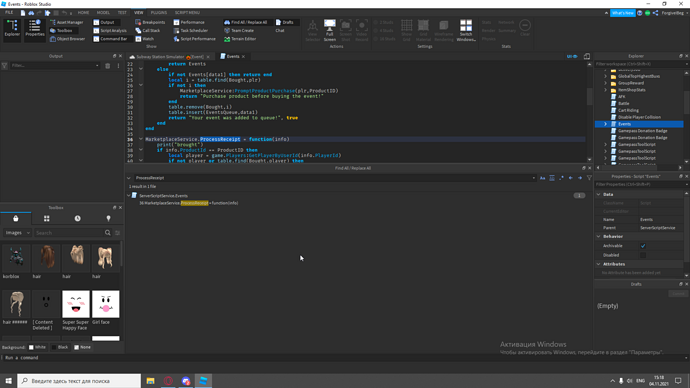Go to previous search result arrow
The image size is (690, 388).
(571, 178)
